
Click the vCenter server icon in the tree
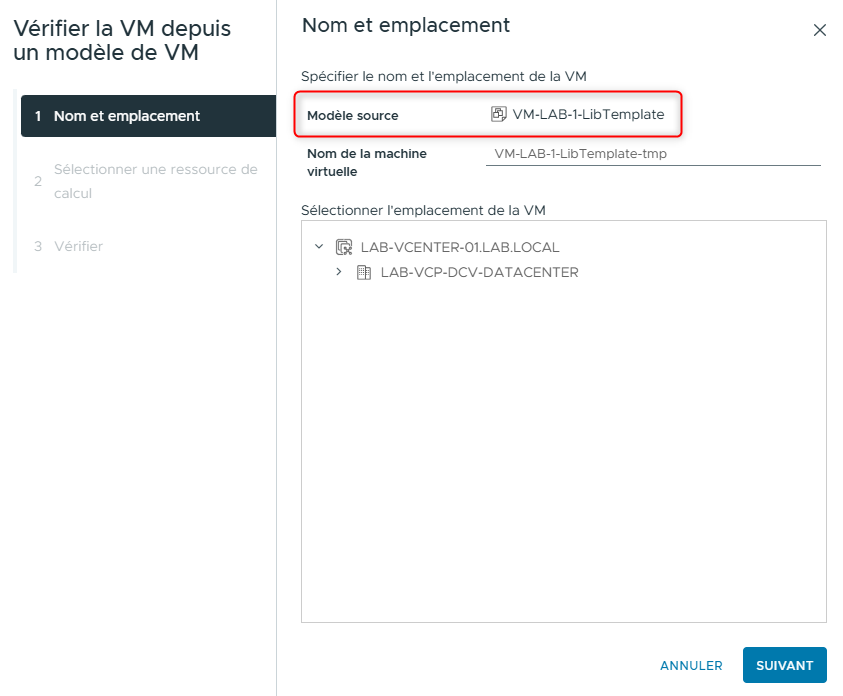pos(344,247)
